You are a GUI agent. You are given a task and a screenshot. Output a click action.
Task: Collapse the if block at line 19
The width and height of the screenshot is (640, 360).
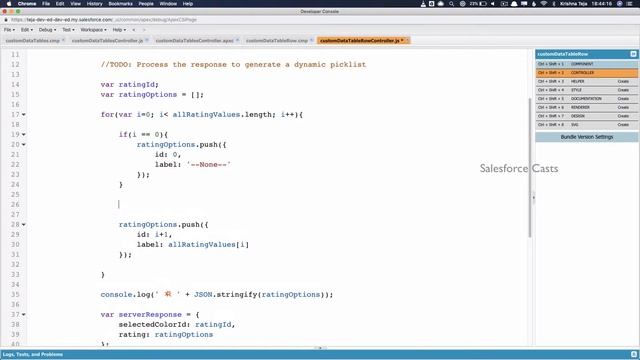pyautogui.click(x=24, y=135)
